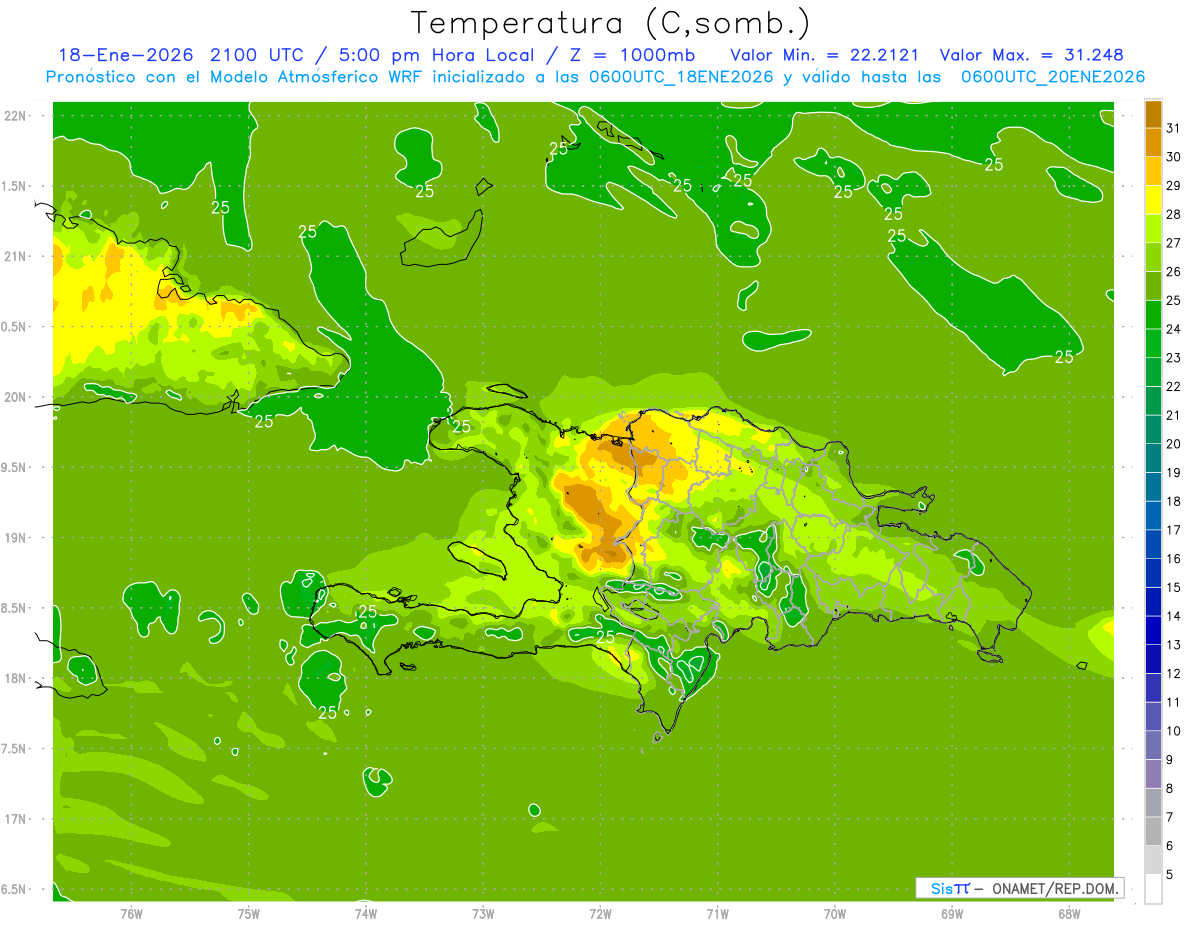Image resolution: width=1200 pixels, height=927 pixels.
Task: Click the '14' value on the color scale
Action: point(1174,616)
